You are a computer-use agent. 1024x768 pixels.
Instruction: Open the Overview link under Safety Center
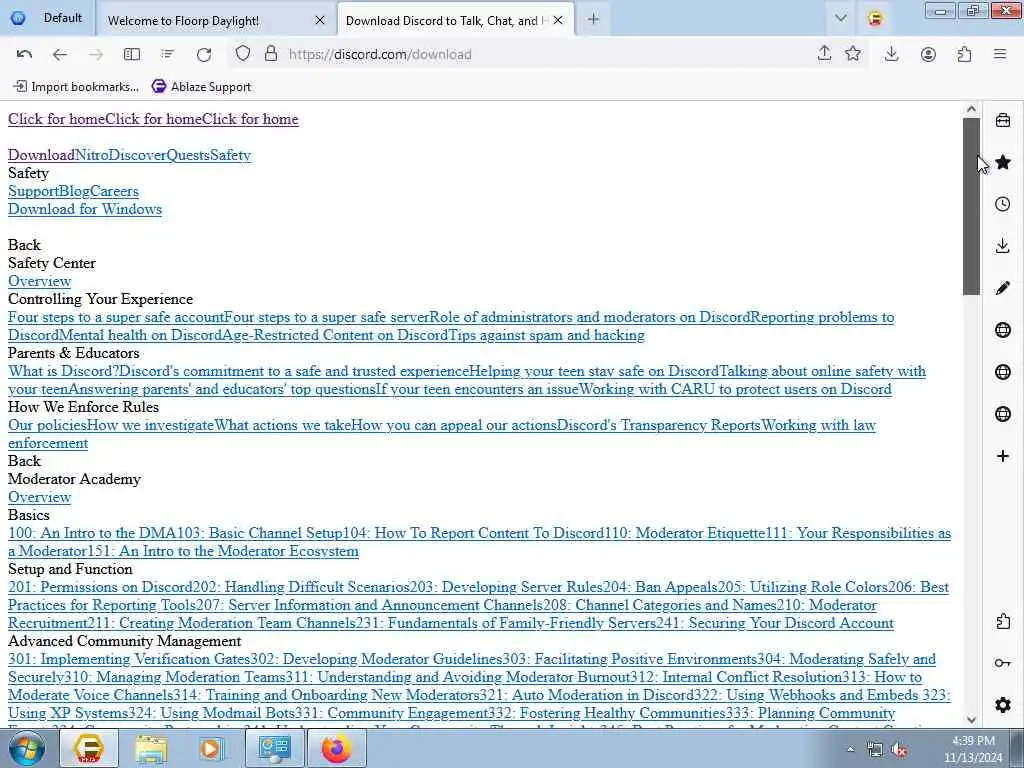[x=39, y=281]
